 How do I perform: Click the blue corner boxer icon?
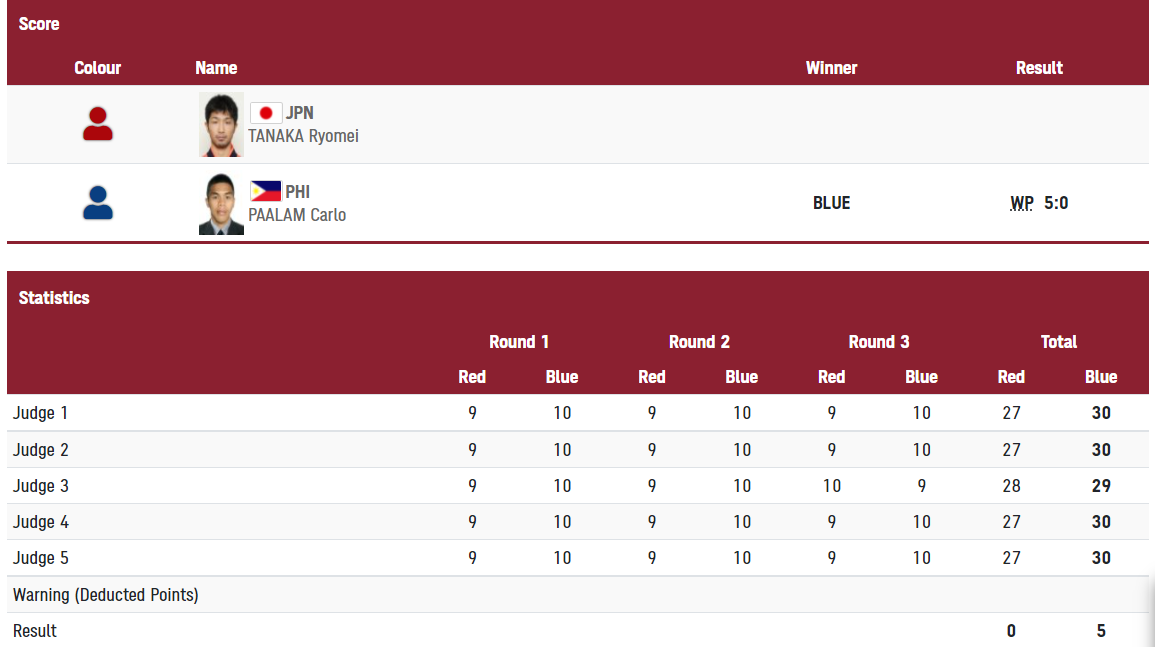(97, 203)
